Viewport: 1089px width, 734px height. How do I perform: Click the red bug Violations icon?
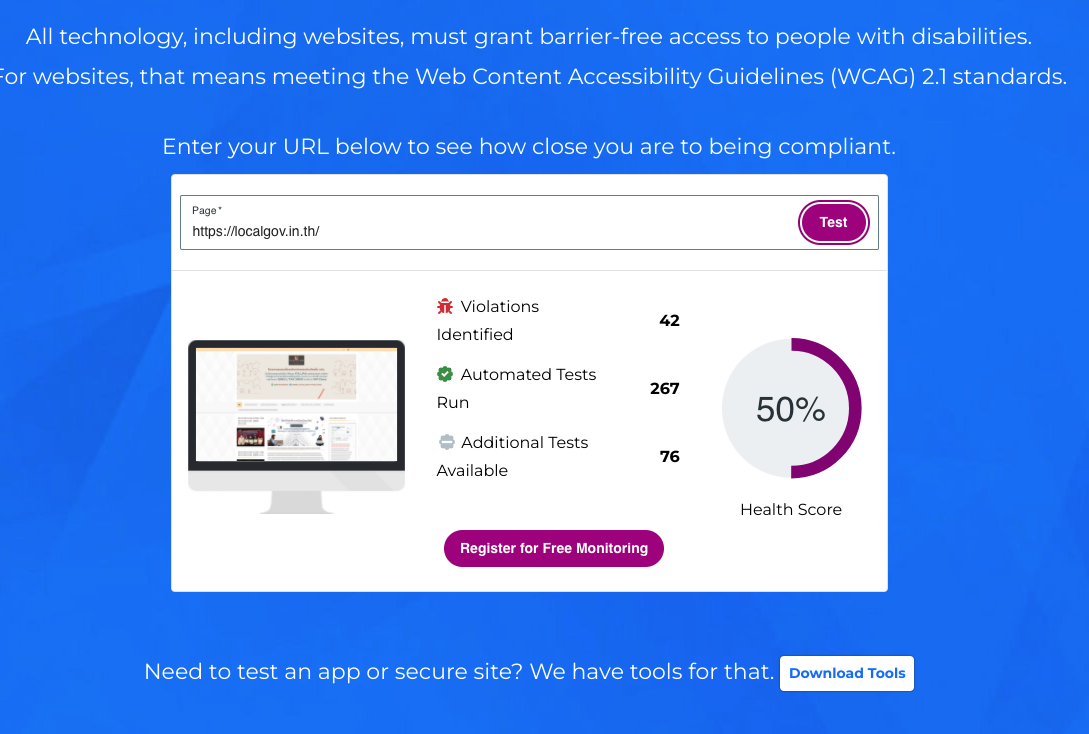pos(444,306)
